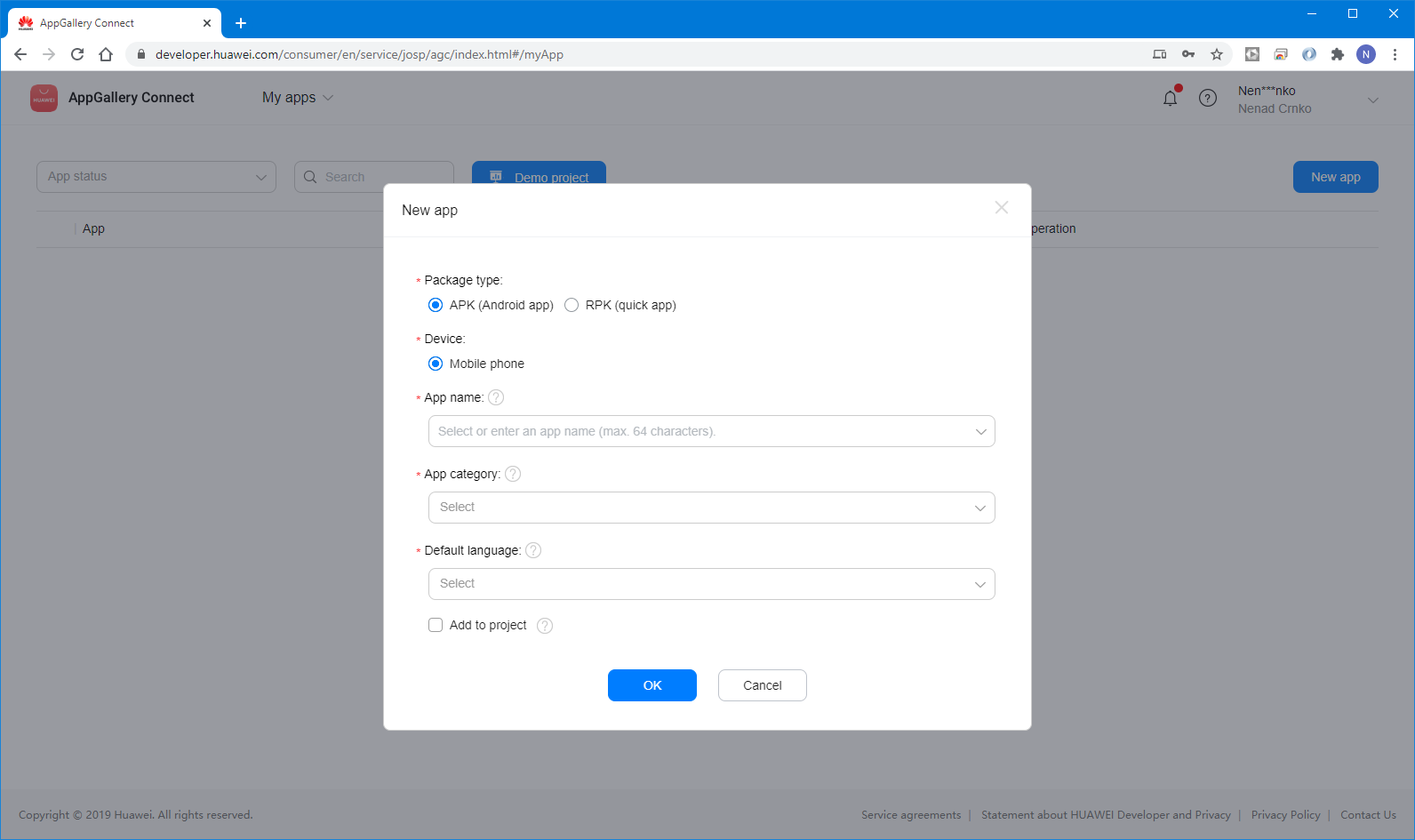Close the AppGallery Connect tab
Viewport: 1415px width, 840px height.
[207, 23]
